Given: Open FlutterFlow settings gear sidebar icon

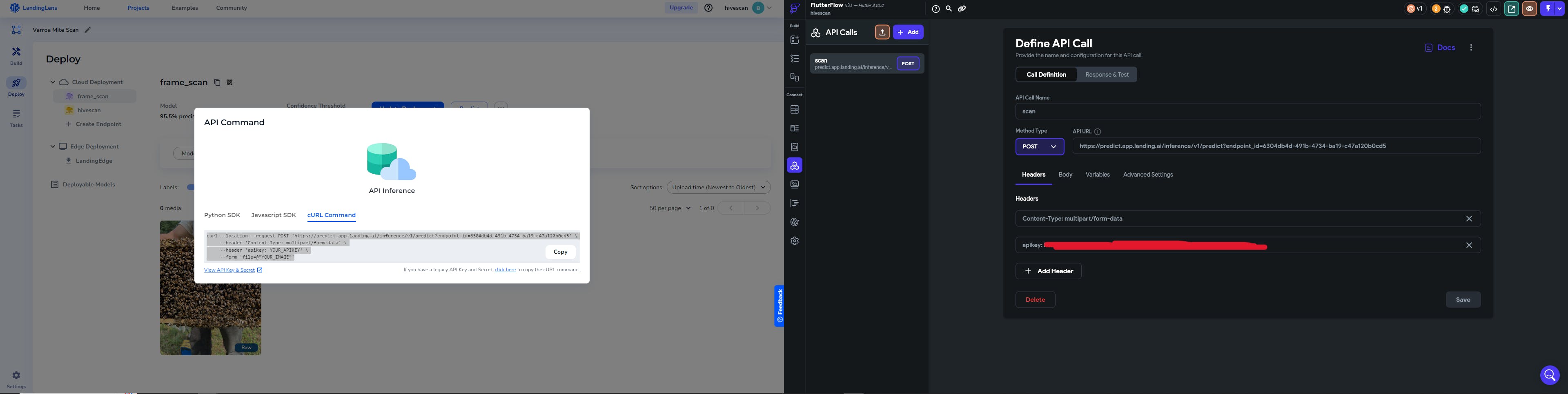Looking at the screenshot, I should [x=794, y=241].
